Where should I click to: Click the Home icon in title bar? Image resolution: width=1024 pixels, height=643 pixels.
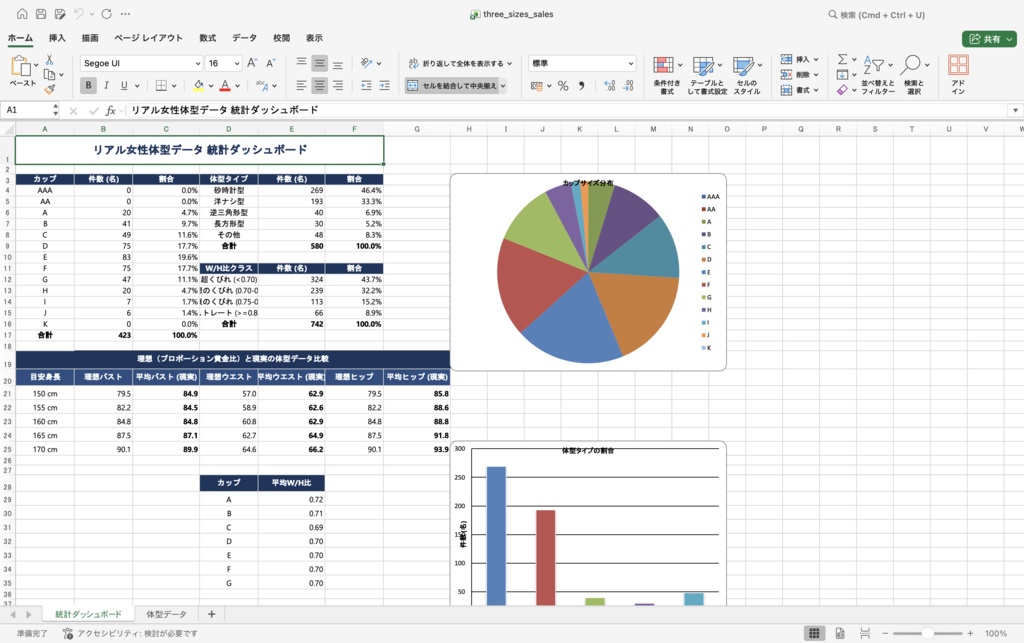[x=22, y=14]
